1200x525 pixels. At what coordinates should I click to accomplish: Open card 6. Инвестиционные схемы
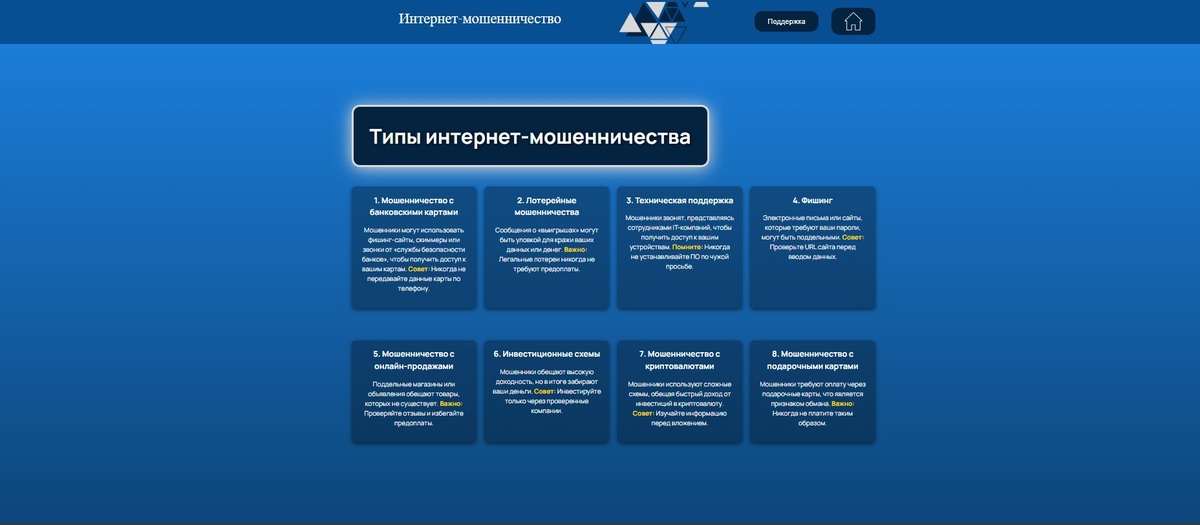(547, 392)
